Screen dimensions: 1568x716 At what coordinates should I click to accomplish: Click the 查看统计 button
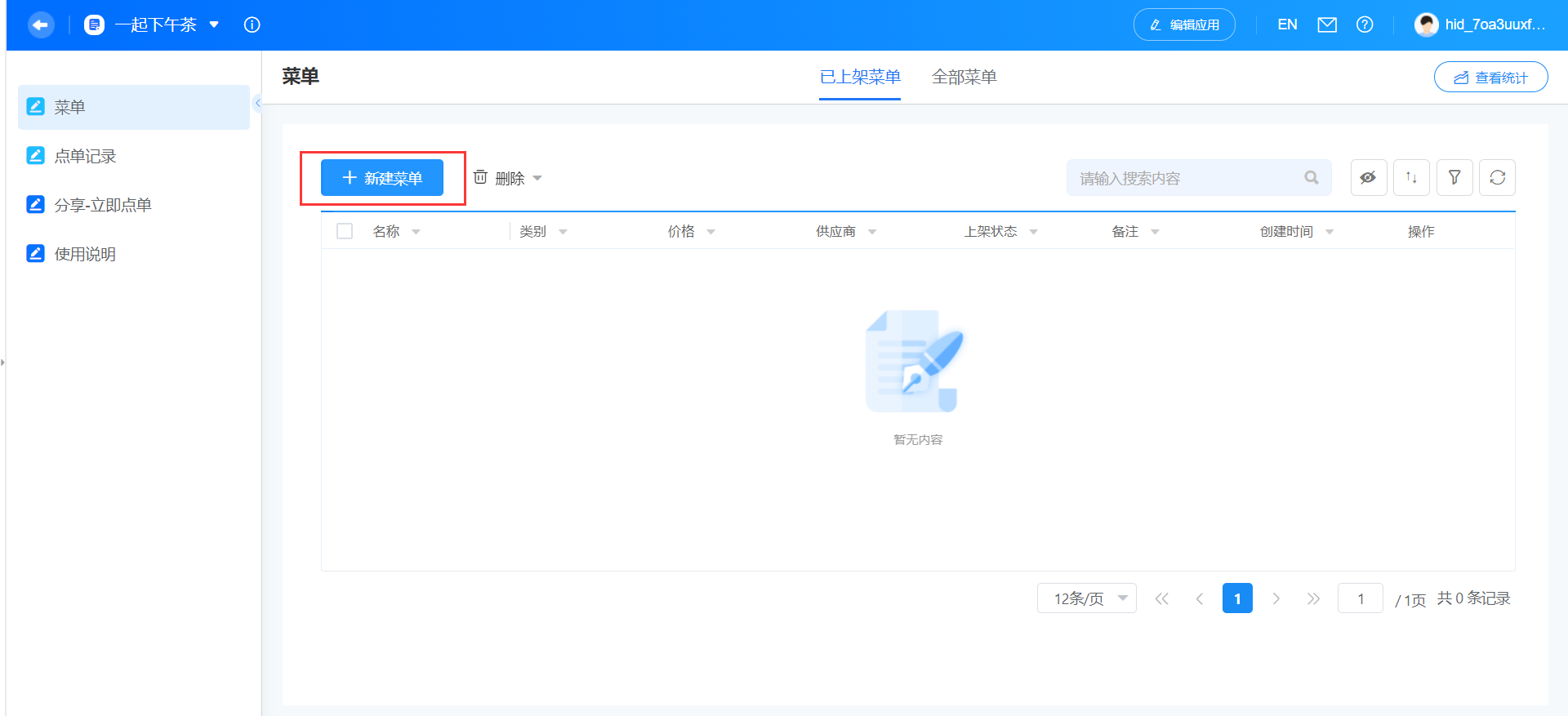pyautogui.click(x=1490, y=78)
